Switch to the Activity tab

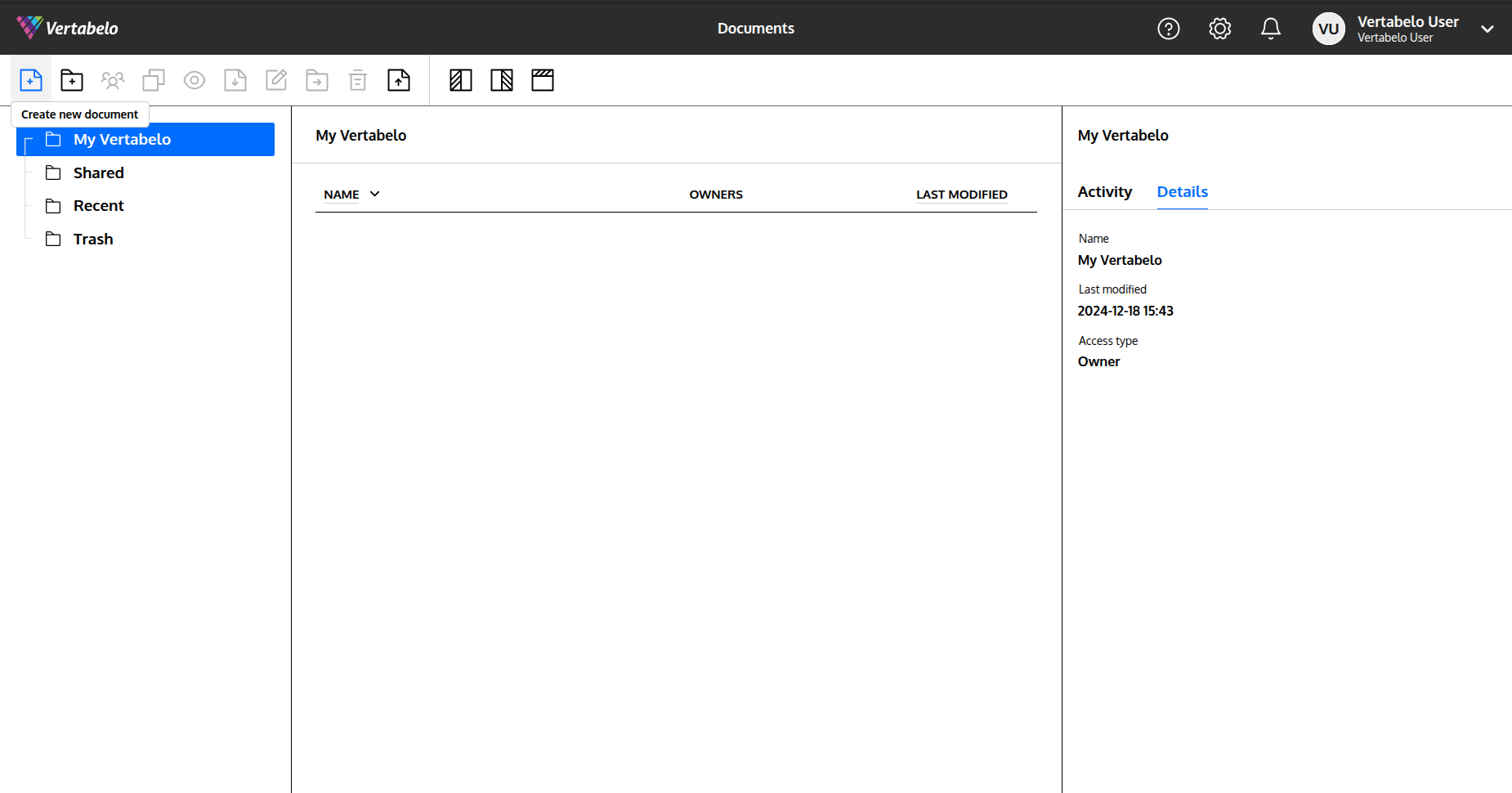click(1103, 191)
